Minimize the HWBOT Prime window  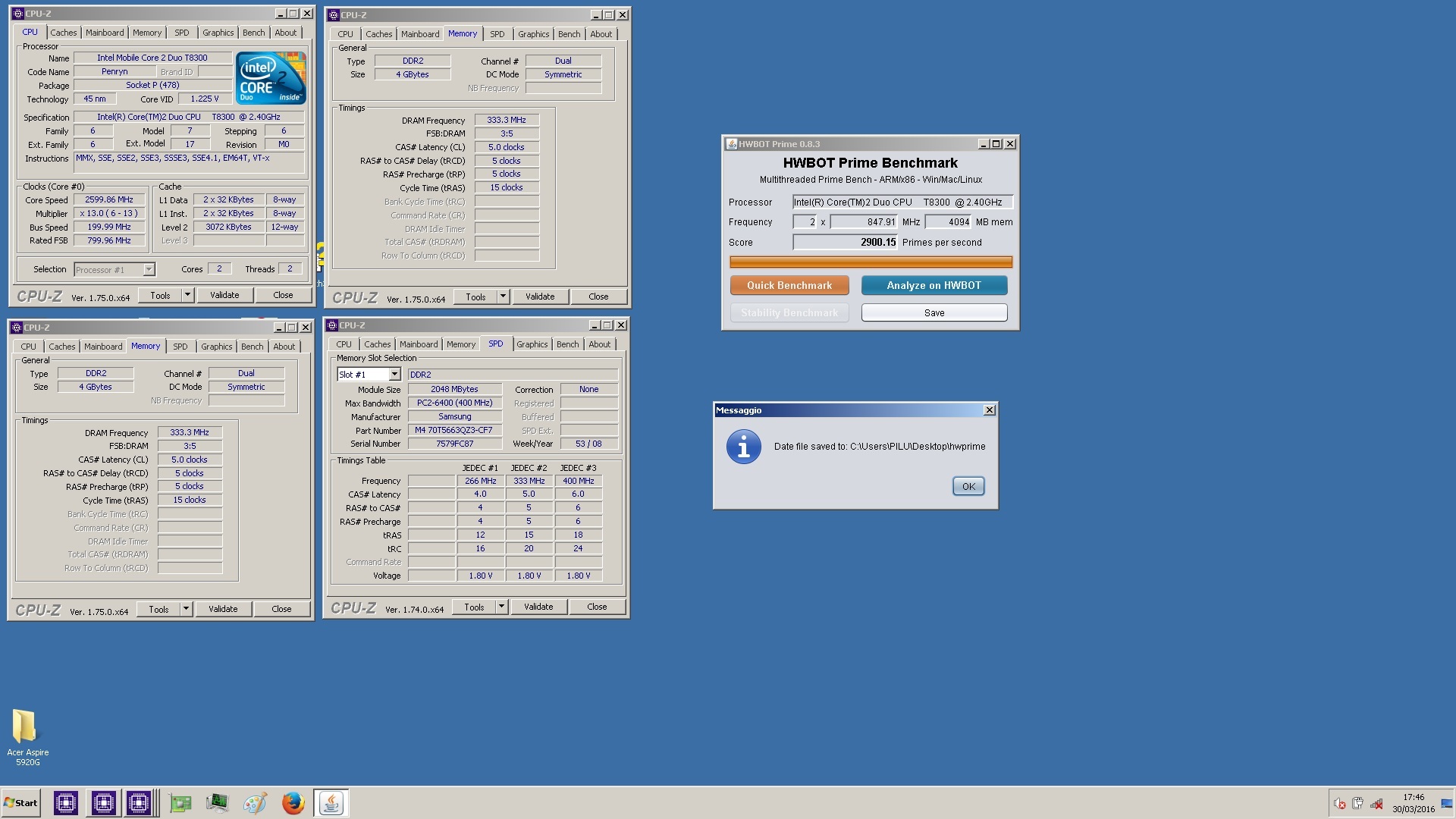point(984,144)
